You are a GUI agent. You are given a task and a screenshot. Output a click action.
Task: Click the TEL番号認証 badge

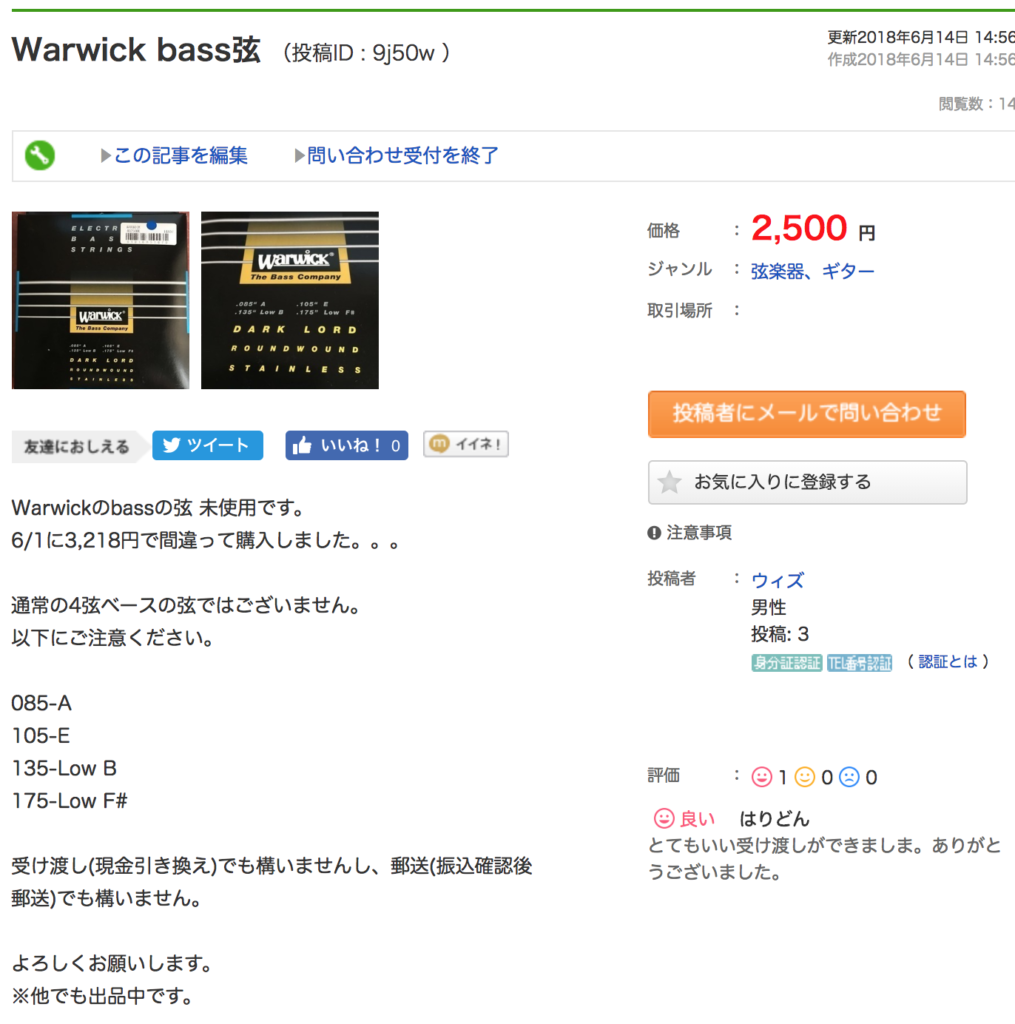860,663
